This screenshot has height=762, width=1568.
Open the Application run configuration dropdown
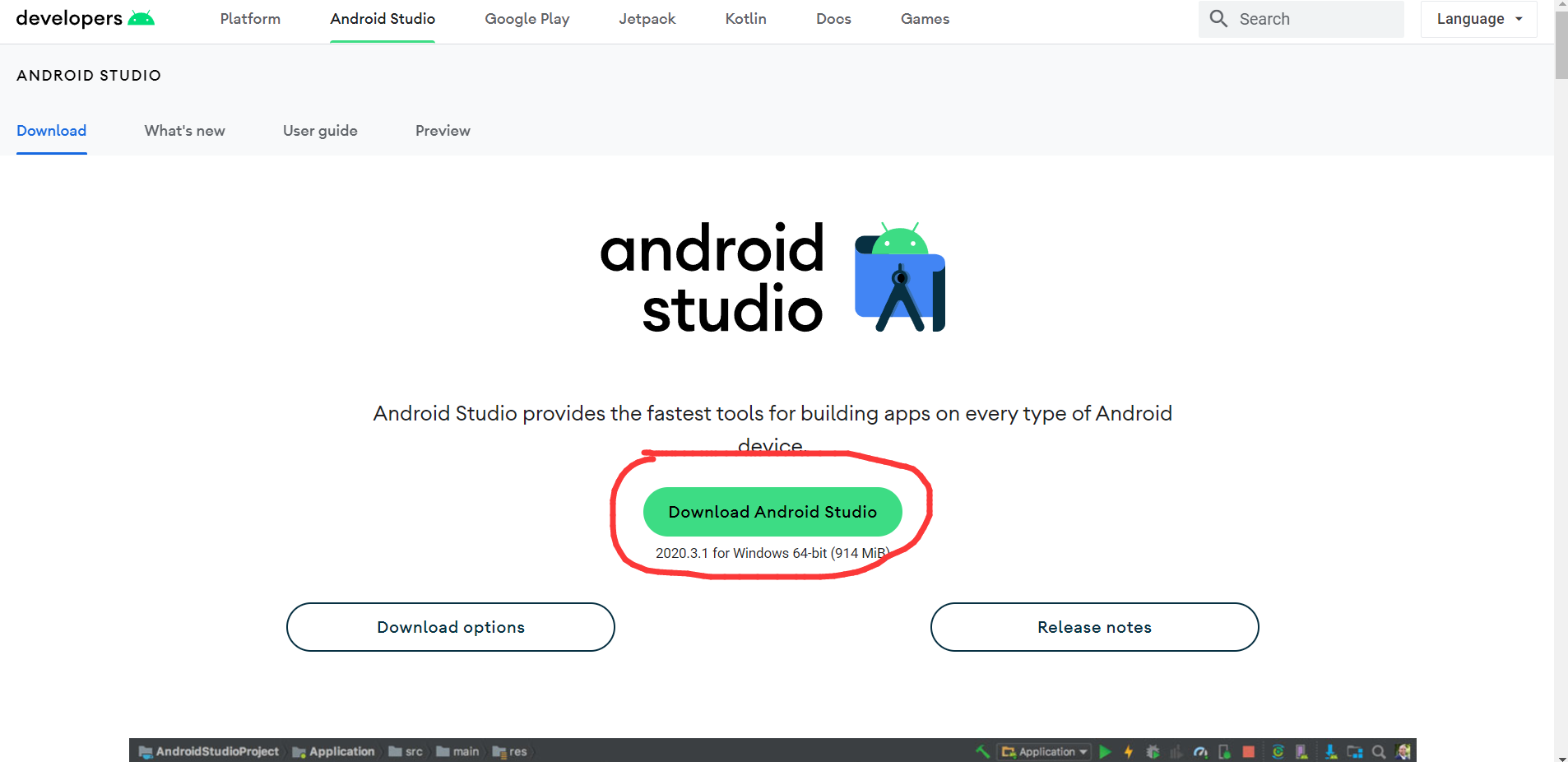coord(1045,751)
